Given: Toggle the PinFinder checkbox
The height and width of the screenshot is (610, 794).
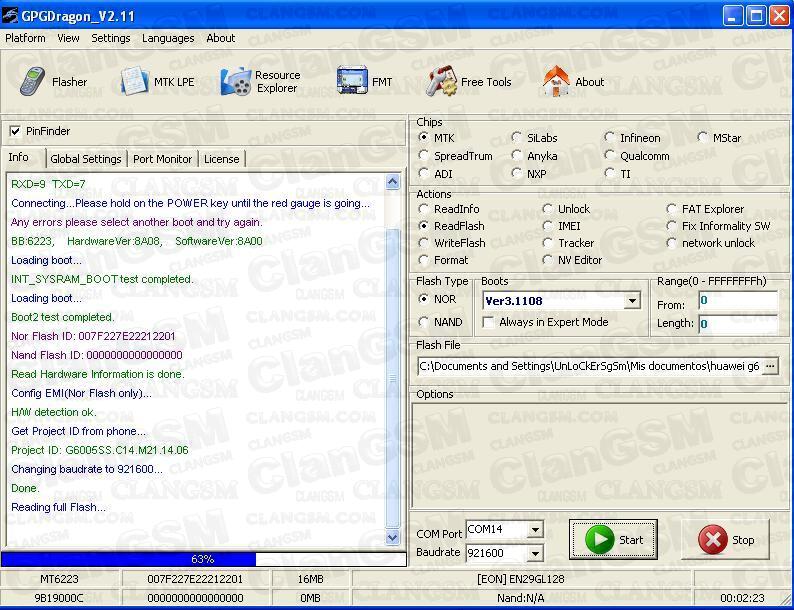Looking at the screenshot, I should (x=15, y=131).
